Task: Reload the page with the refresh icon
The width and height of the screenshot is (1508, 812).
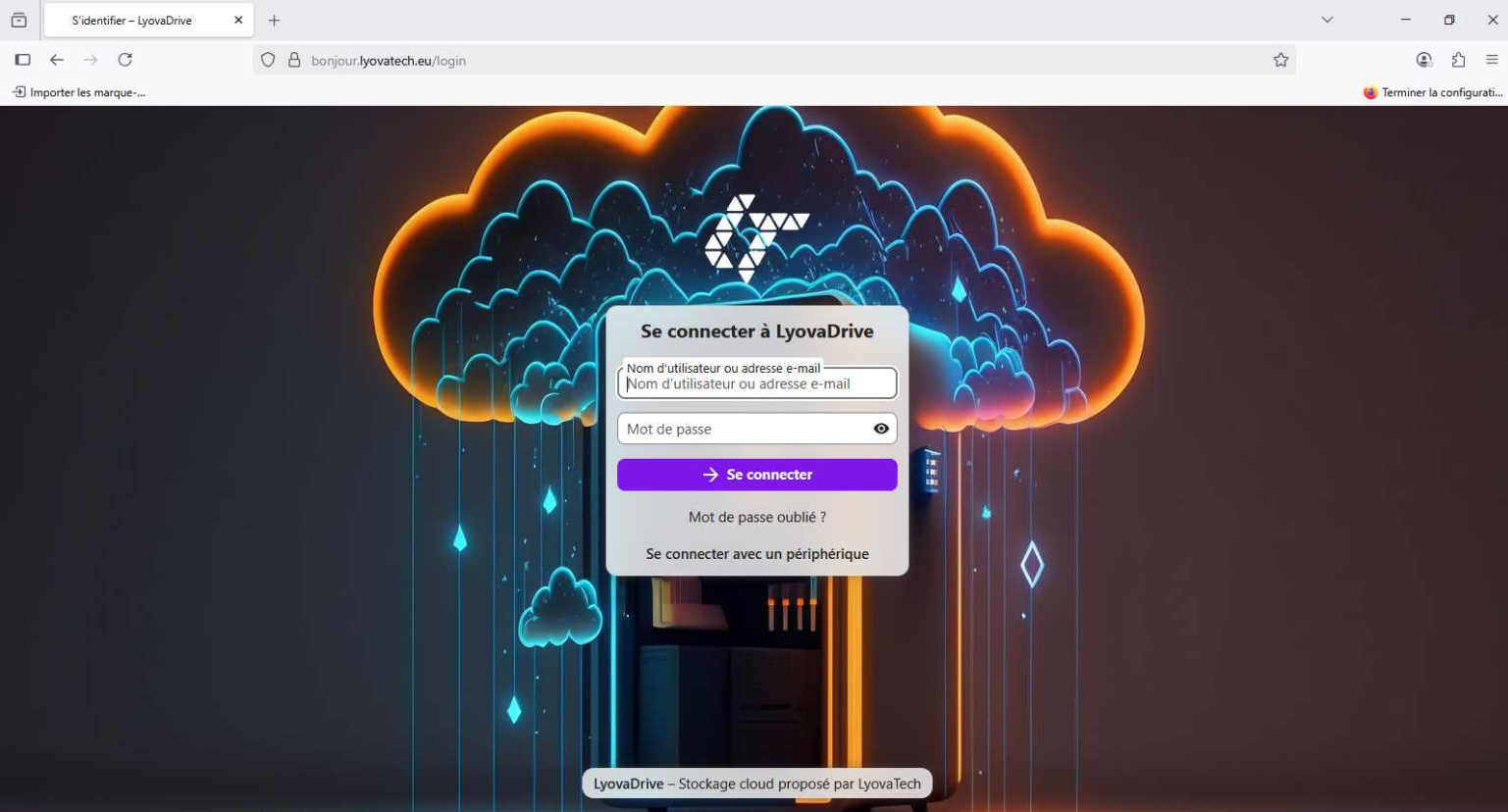Action: [x=126, y=60]
